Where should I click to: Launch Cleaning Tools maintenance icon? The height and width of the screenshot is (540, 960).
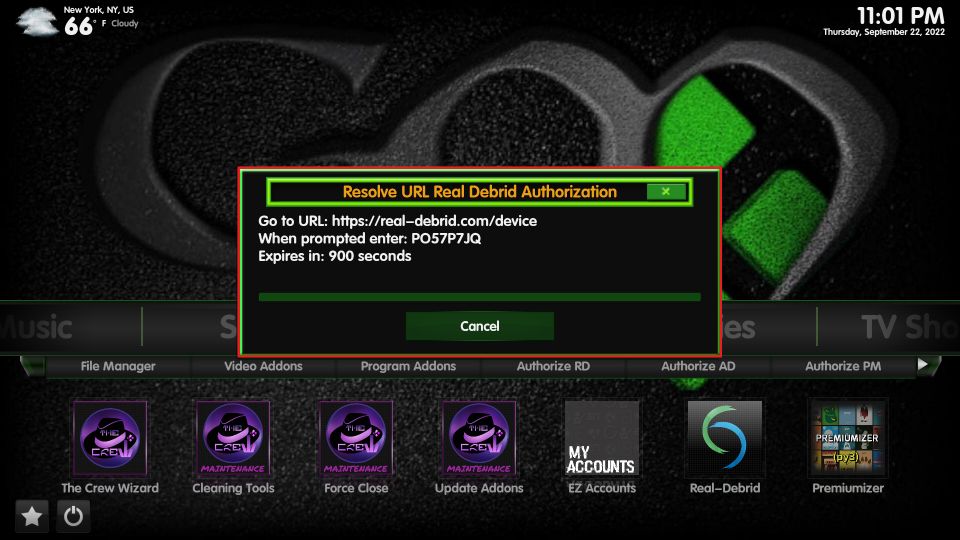point(233,438)
